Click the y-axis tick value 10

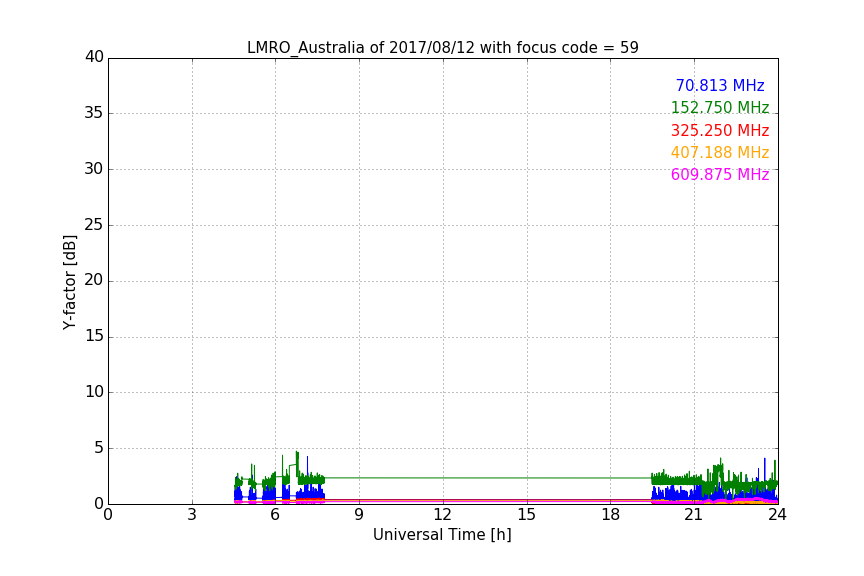[94, 392]
